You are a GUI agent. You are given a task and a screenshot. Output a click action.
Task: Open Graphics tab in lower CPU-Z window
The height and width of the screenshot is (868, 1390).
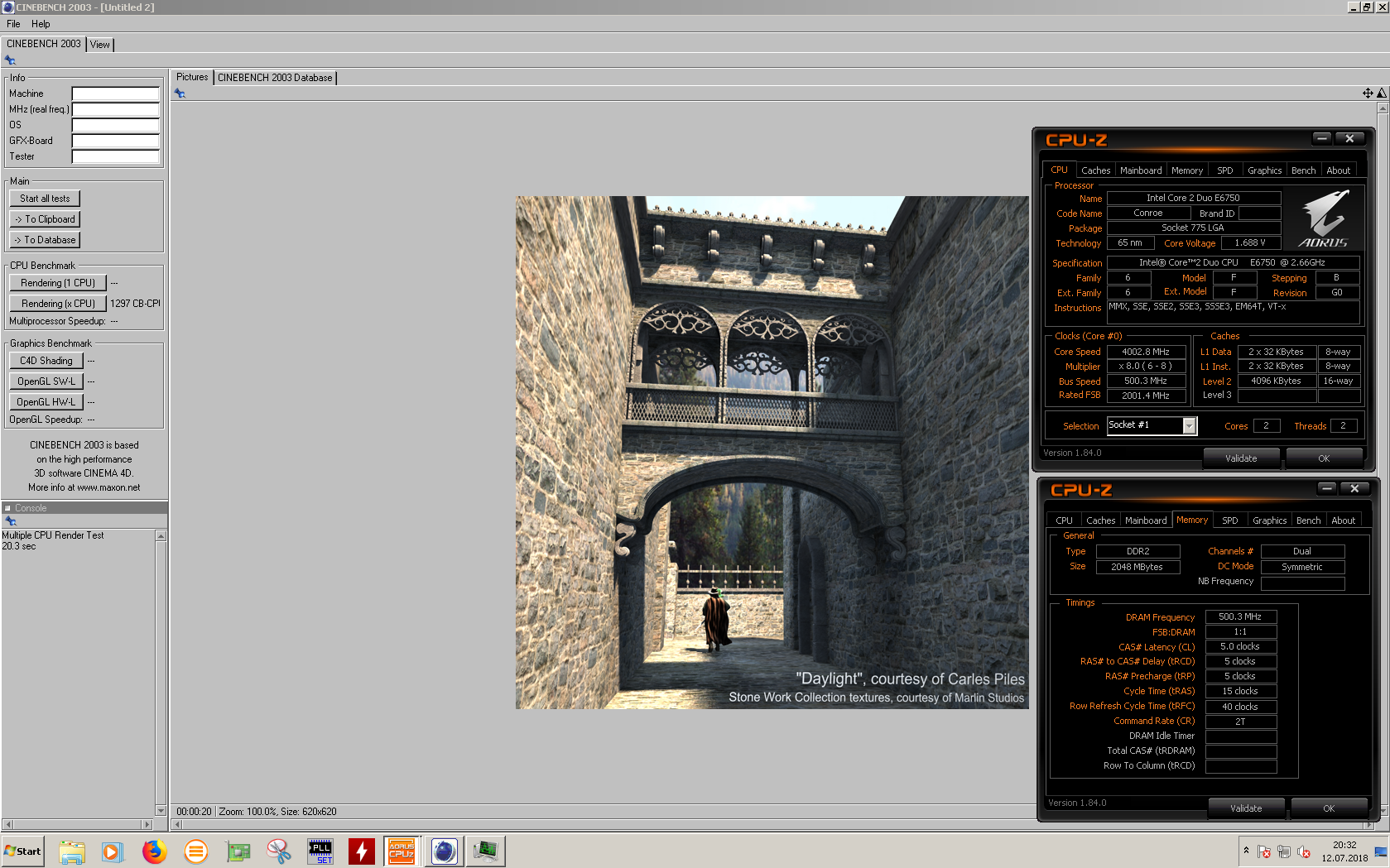[x=1270, y=520]
